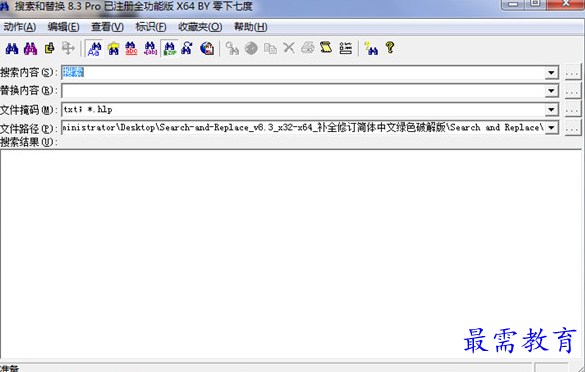The width and height of the screenshot is (585, 372).
Task: Maximize the 搜索和替换 window
Action: pyautogui.click(x=536, y=4)
